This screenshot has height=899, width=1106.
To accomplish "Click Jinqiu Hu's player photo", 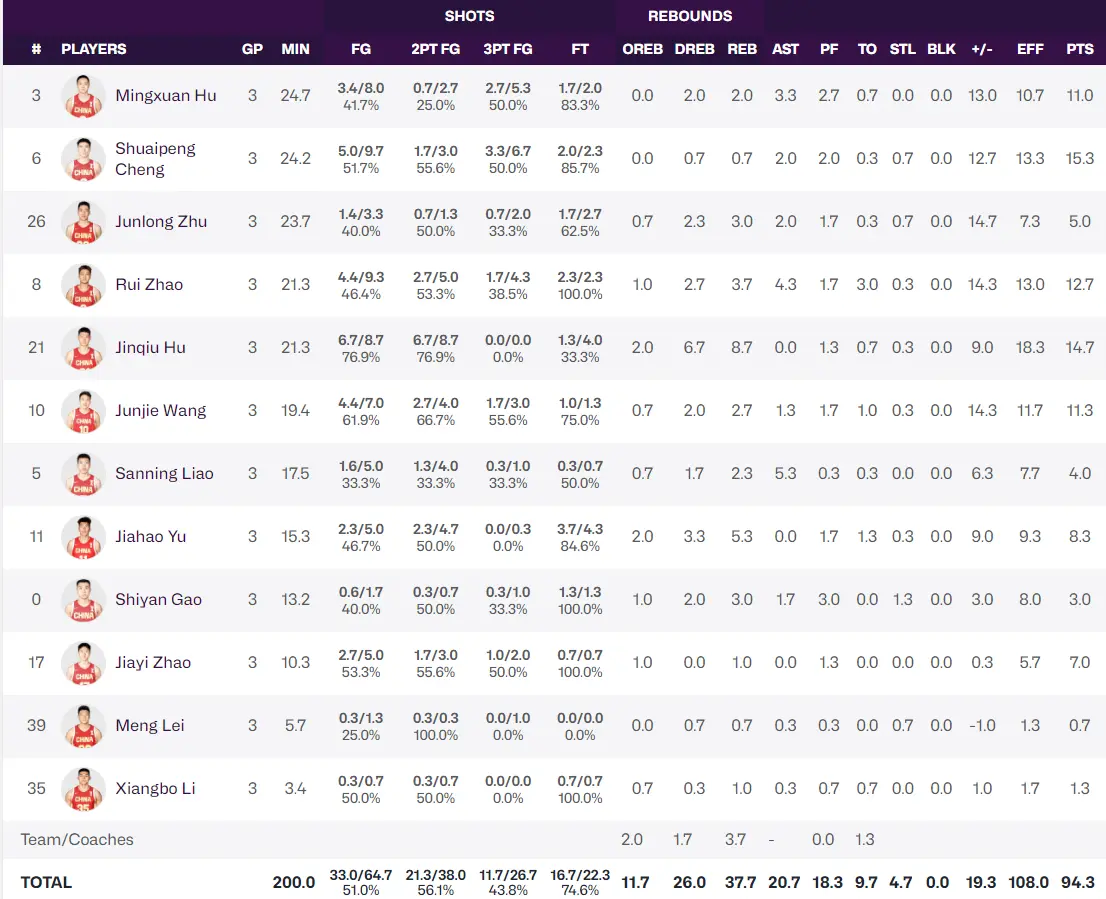I will point(83,348).
